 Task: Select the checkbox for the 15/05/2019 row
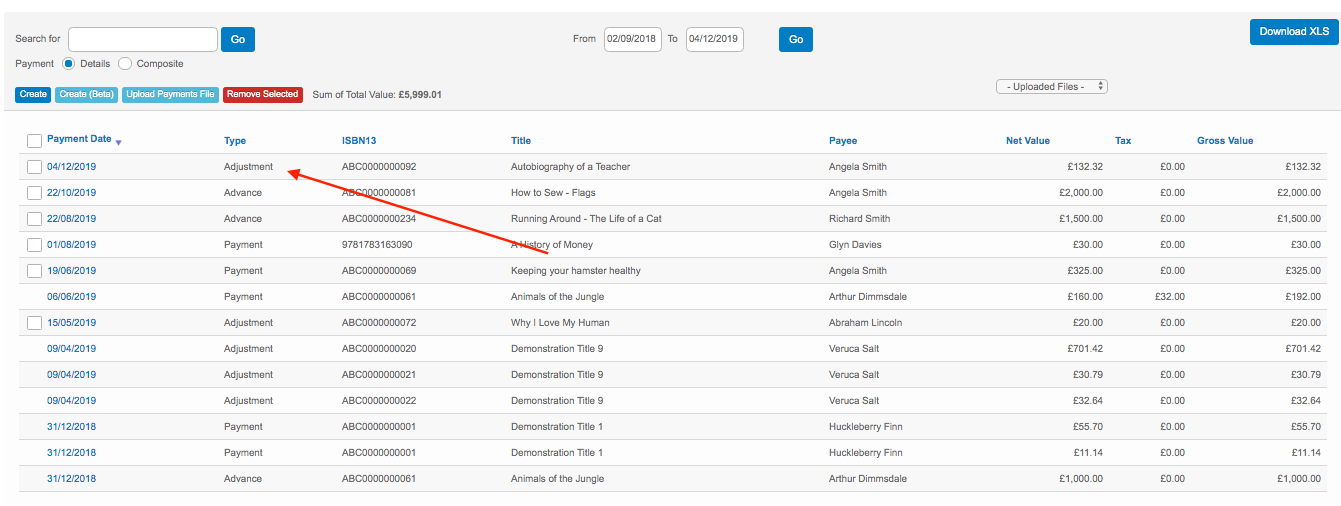coord(34,323)
